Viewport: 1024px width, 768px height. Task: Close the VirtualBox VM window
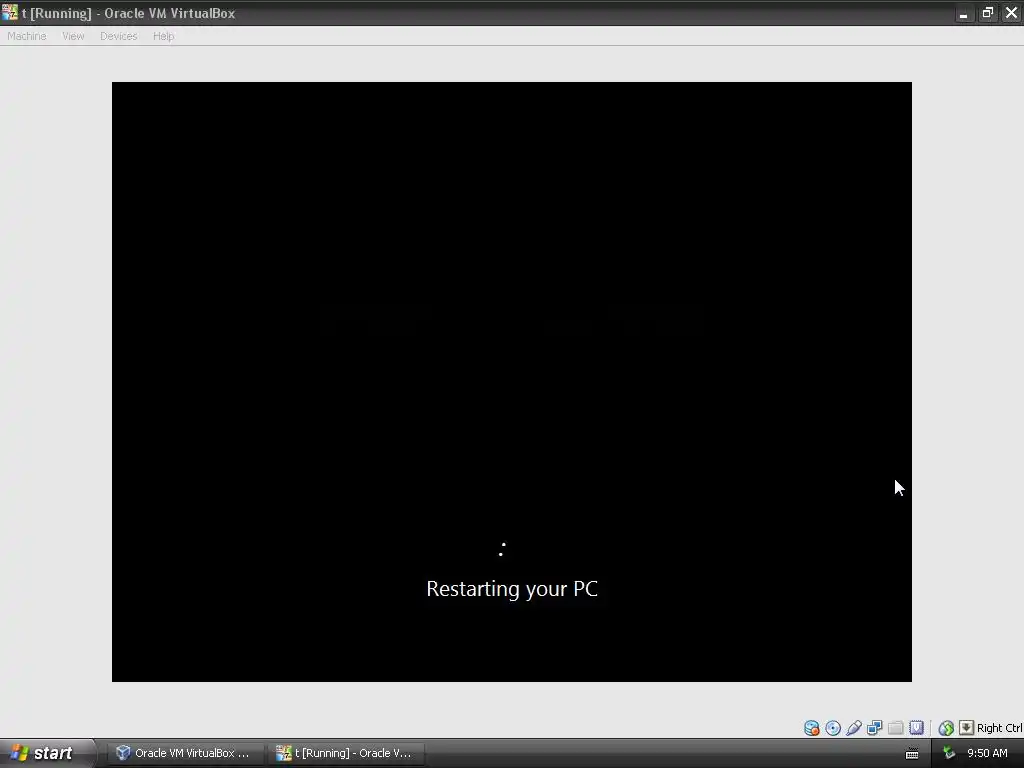[1012, 13]
